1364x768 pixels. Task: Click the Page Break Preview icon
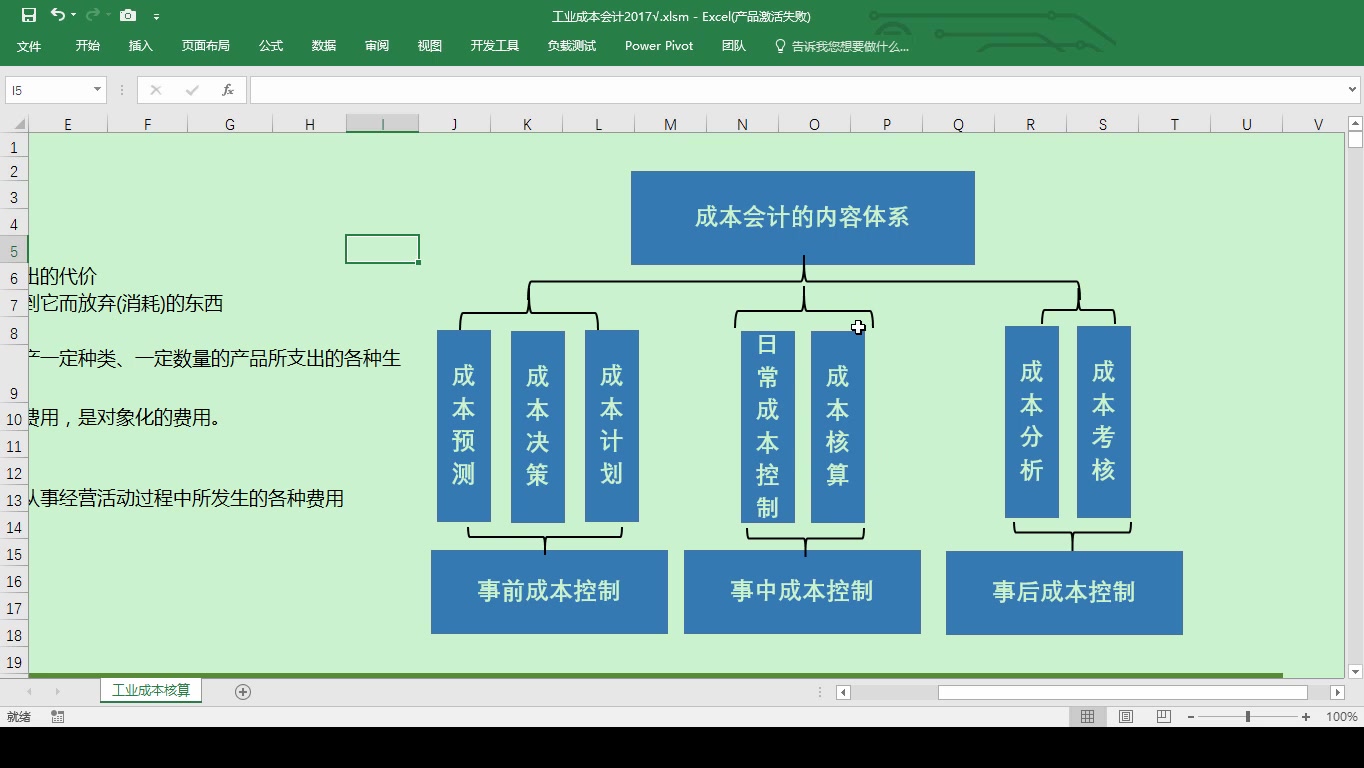coord(1162,716)
